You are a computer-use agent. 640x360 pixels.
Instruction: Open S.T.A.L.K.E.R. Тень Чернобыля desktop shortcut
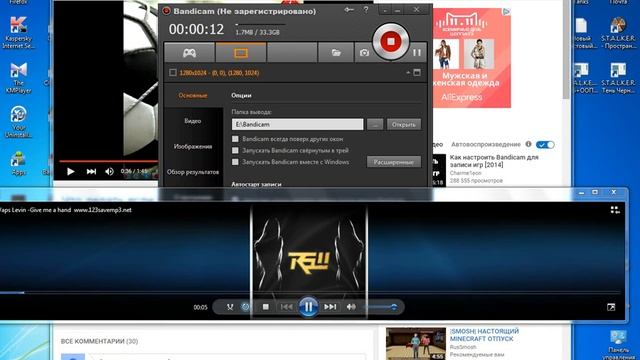pos(618,78)
